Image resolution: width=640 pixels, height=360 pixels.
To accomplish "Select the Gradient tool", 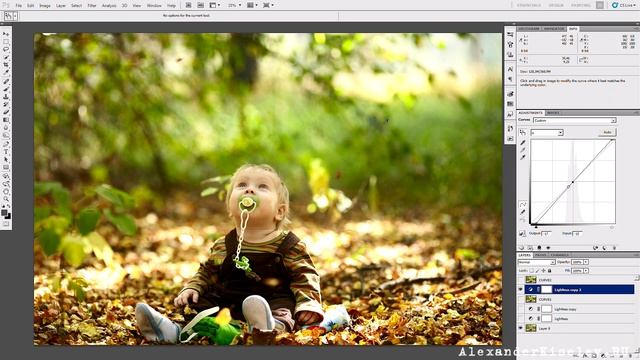I will (6, 120).
